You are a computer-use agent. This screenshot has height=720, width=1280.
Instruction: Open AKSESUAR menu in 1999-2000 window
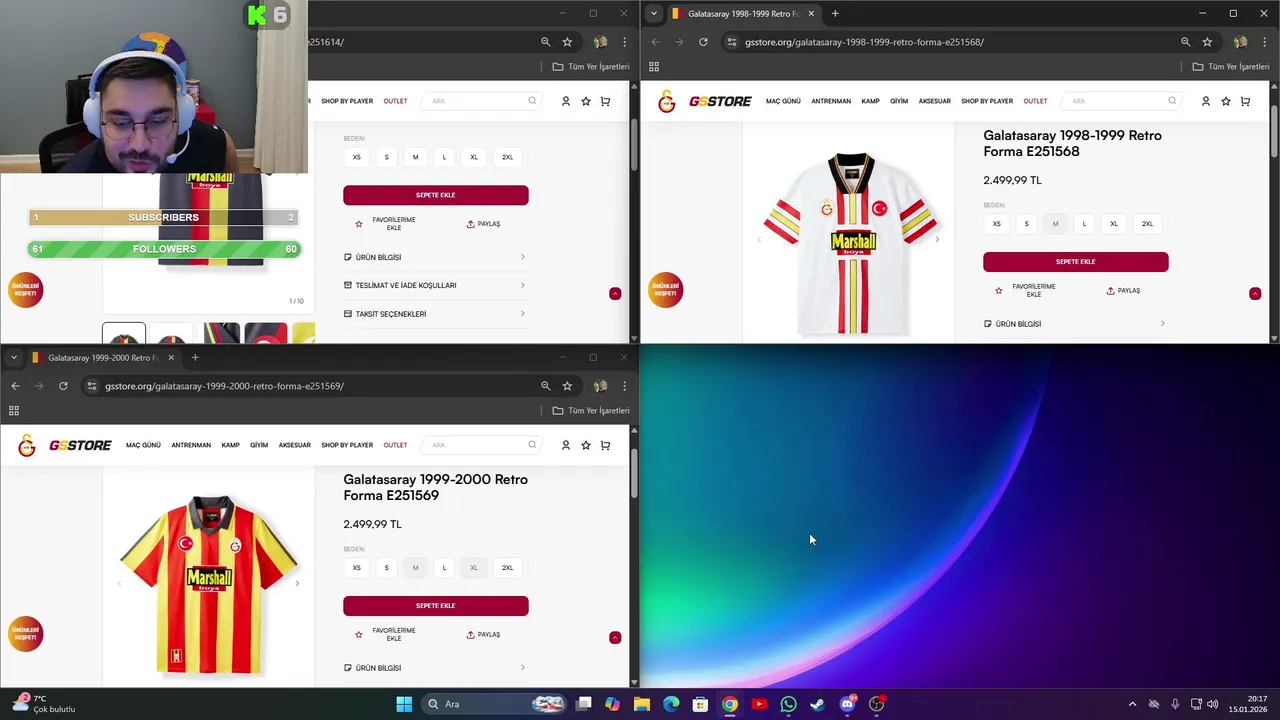pyautogui.click(x=295, y=445)
